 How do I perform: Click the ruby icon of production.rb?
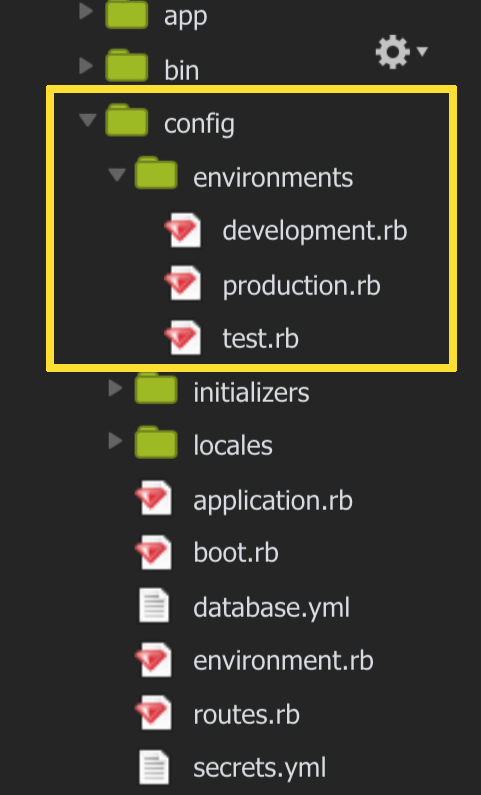click(183, 284)
